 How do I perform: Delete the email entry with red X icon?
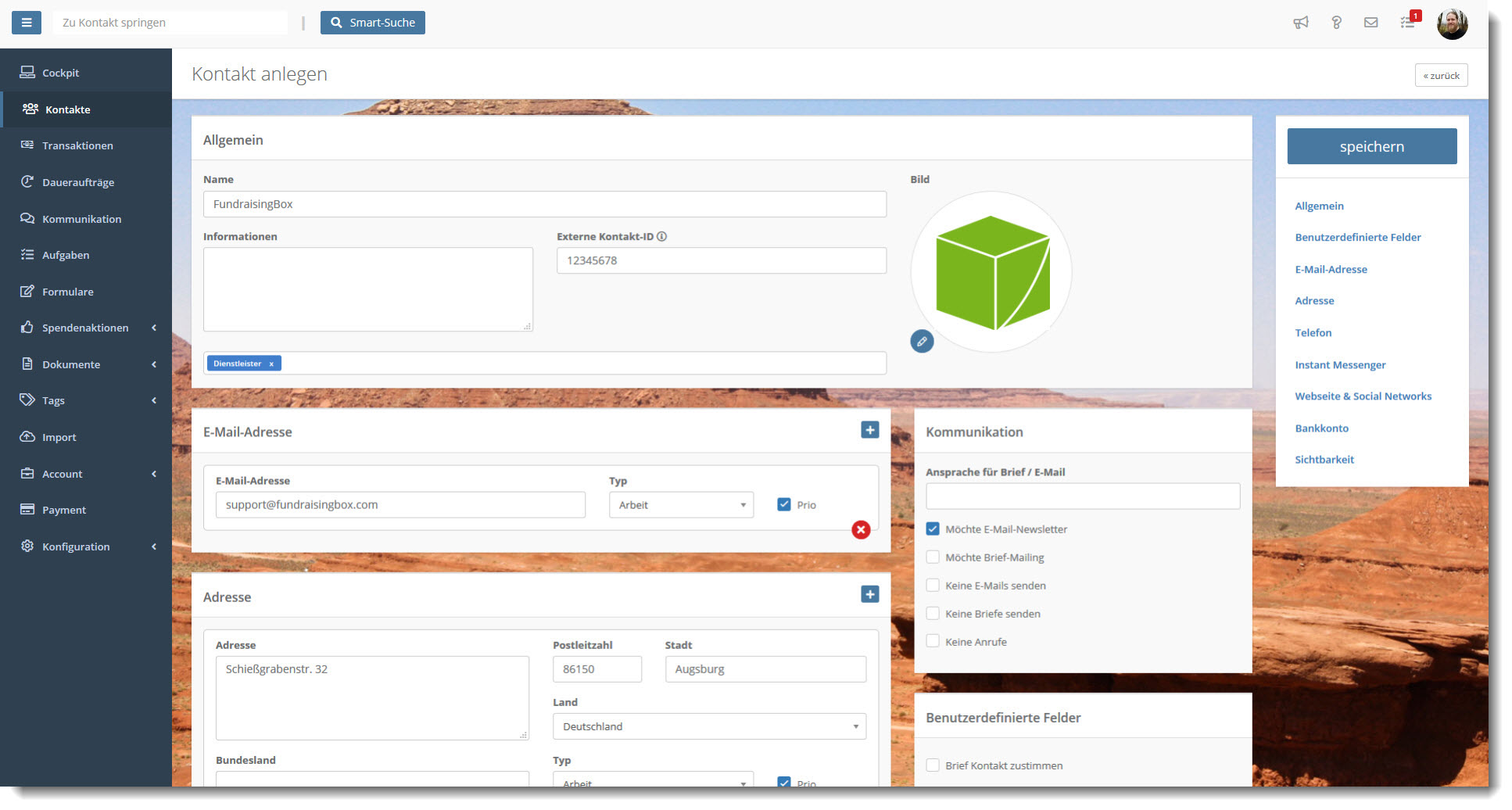point(861,529)
